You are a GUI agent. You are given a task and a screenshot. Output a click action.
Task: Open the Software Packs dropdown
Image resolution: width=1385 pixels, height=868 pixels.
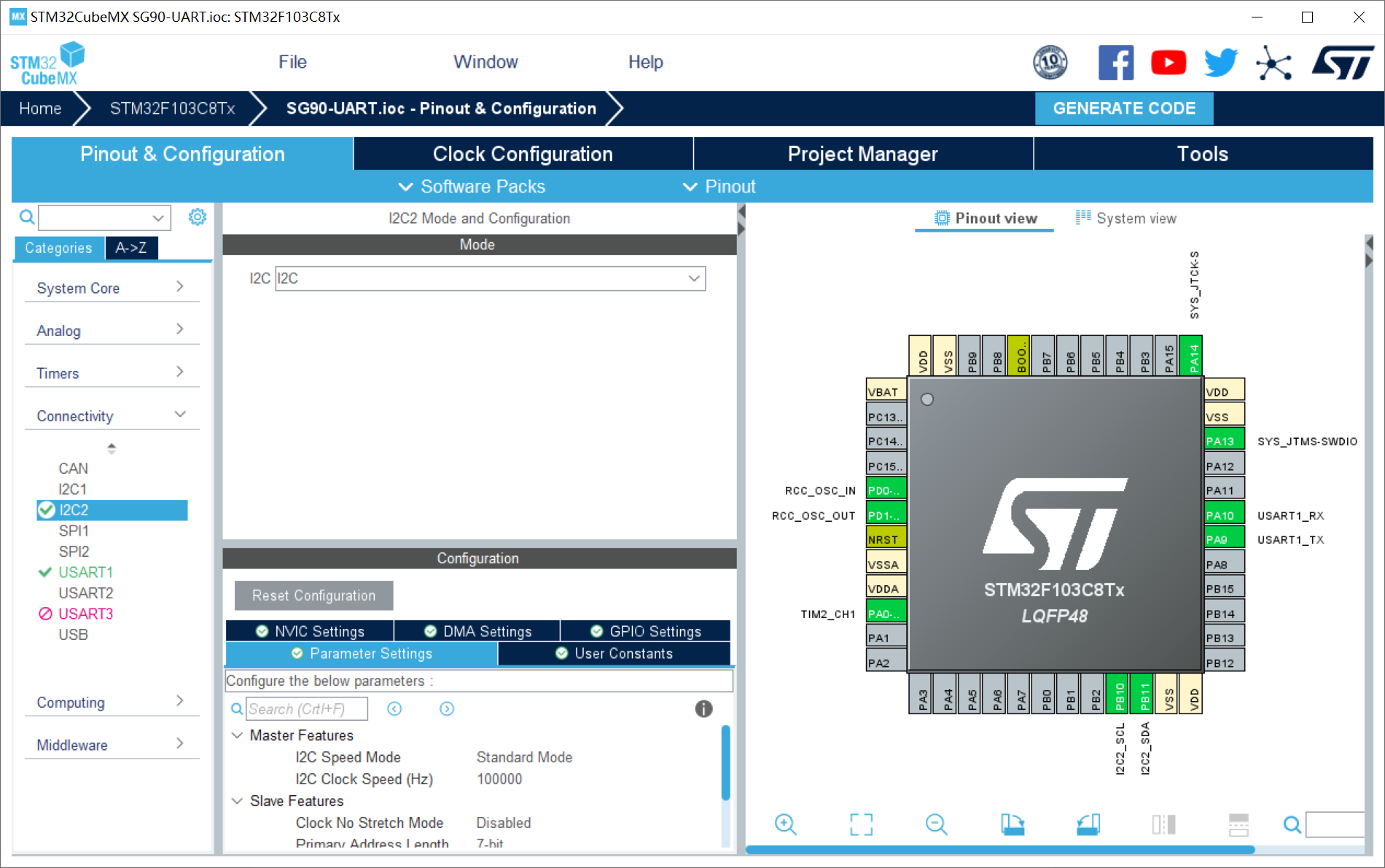(472, 187)
